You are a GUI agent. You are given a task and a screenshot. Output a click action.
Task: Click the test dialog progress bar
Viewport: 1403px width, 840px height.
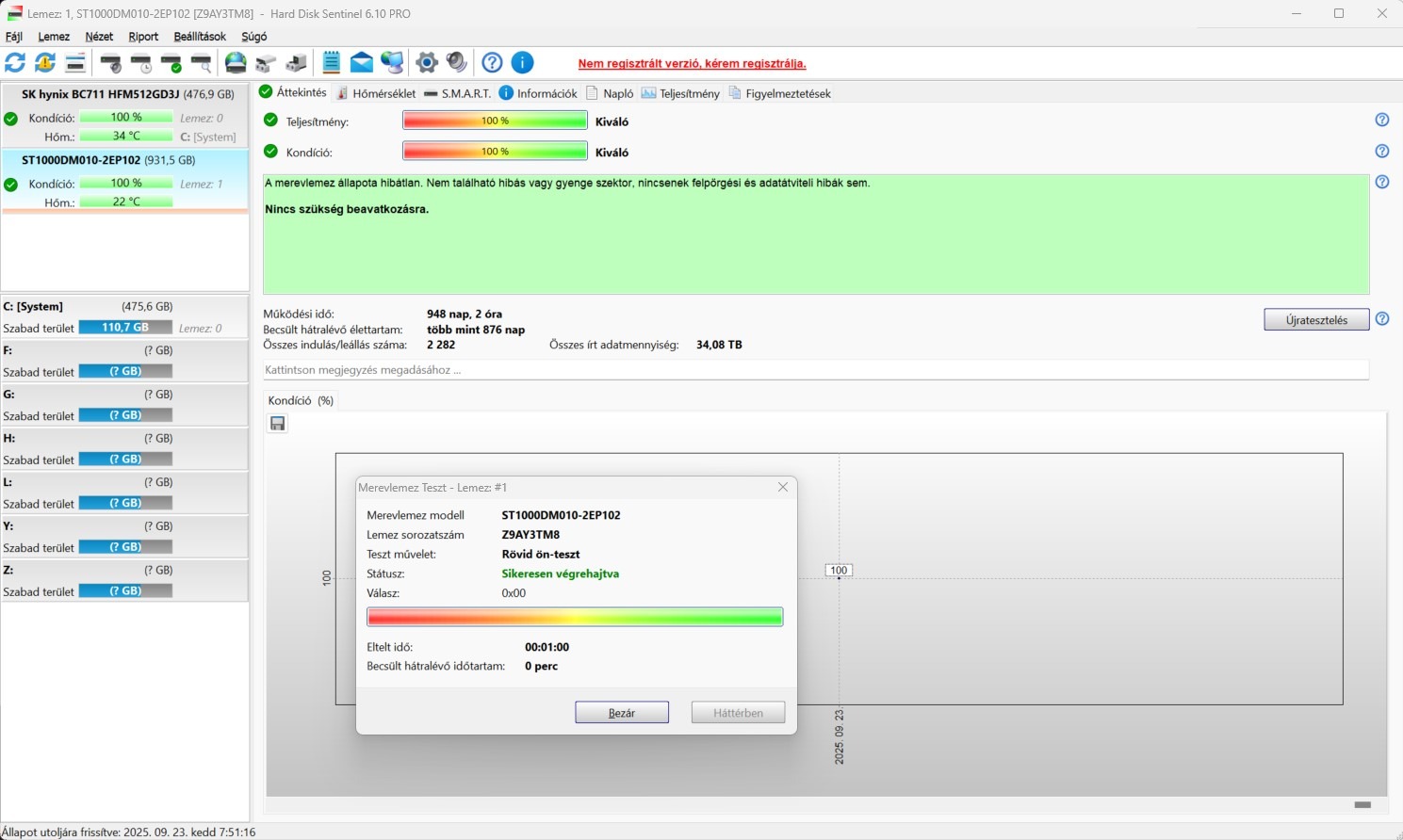(575, 617)
